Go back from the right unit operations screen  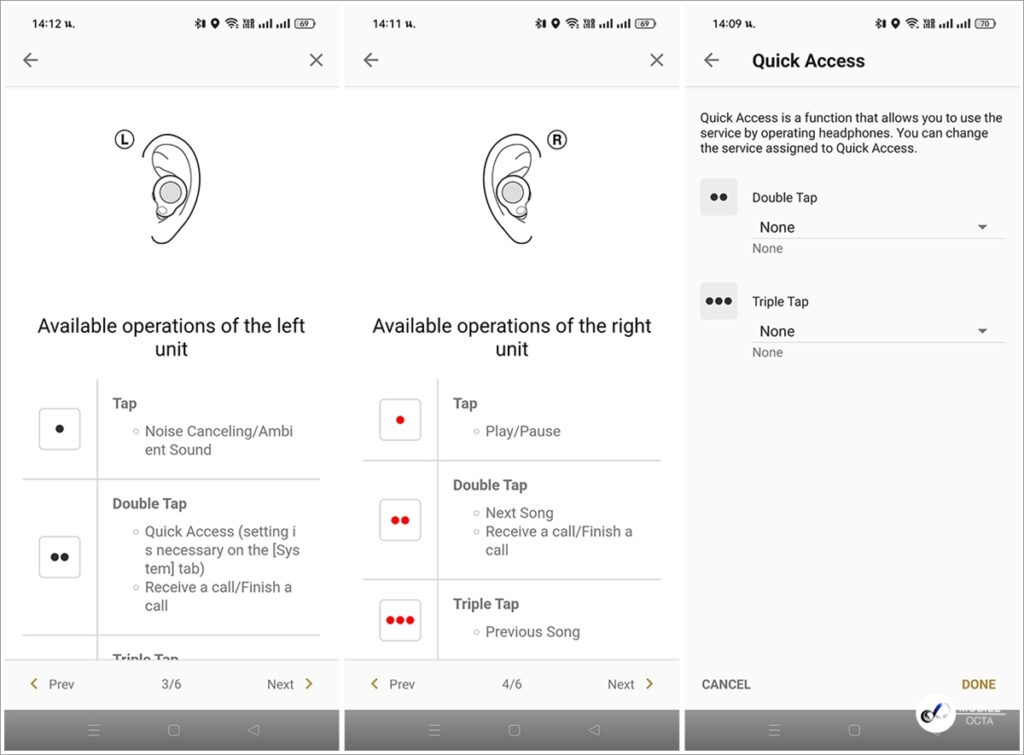coord(371,60)
